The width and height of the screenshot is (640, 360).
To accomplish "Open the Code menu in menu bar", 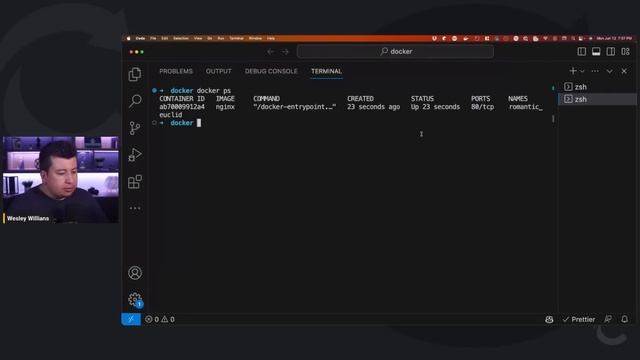I will [140, 38].
